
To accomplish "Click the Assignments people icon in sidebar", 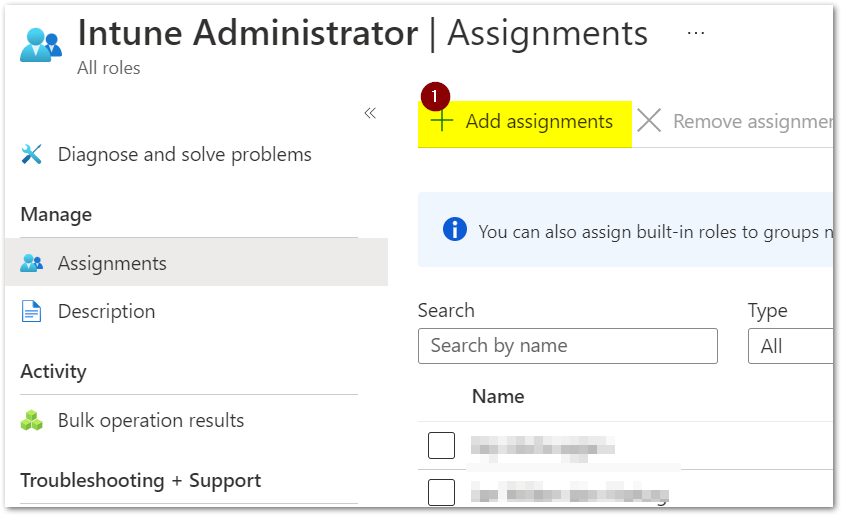I will (x=31, y=263).
